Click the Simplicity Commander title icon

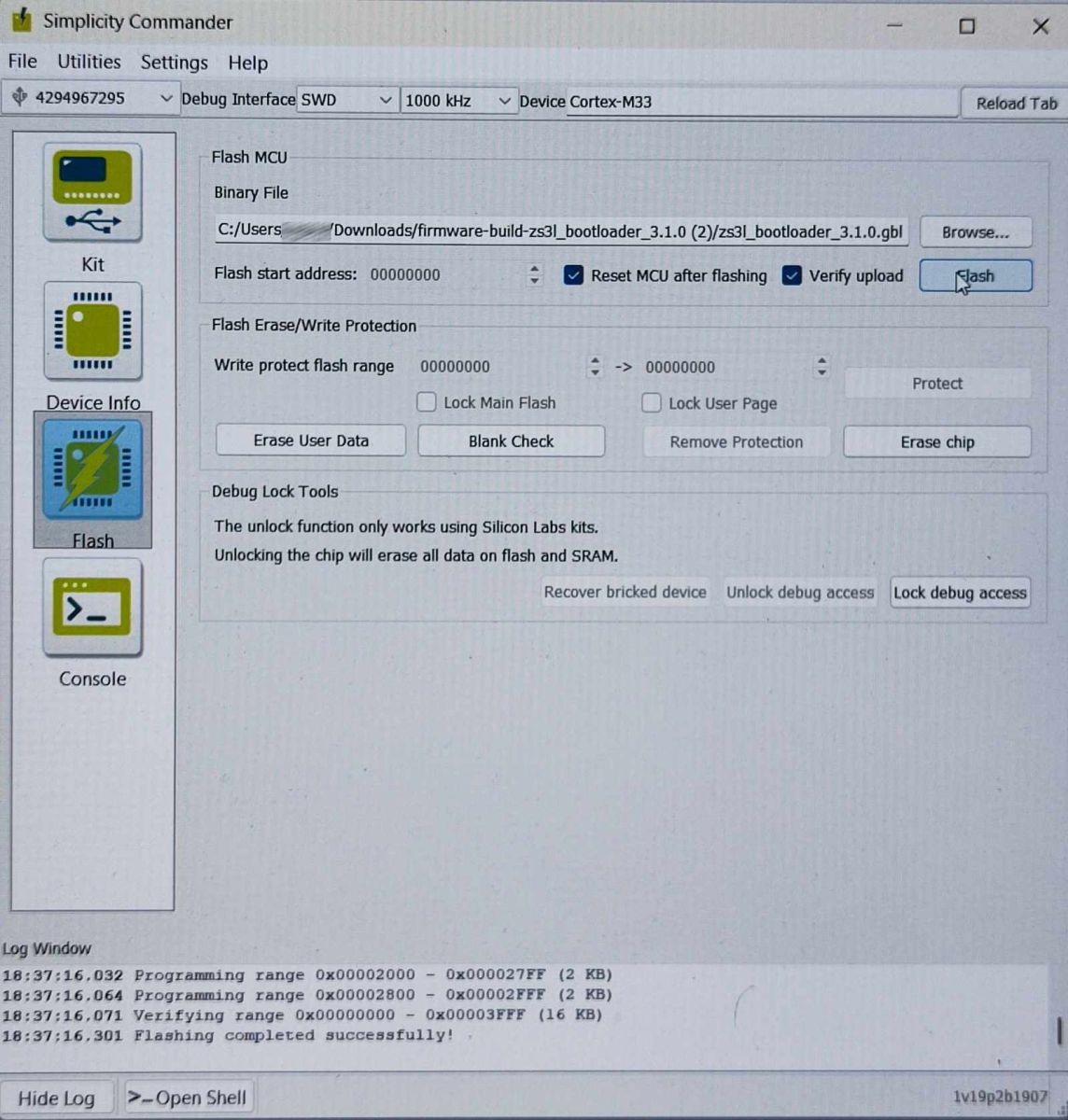pos(21,21)
